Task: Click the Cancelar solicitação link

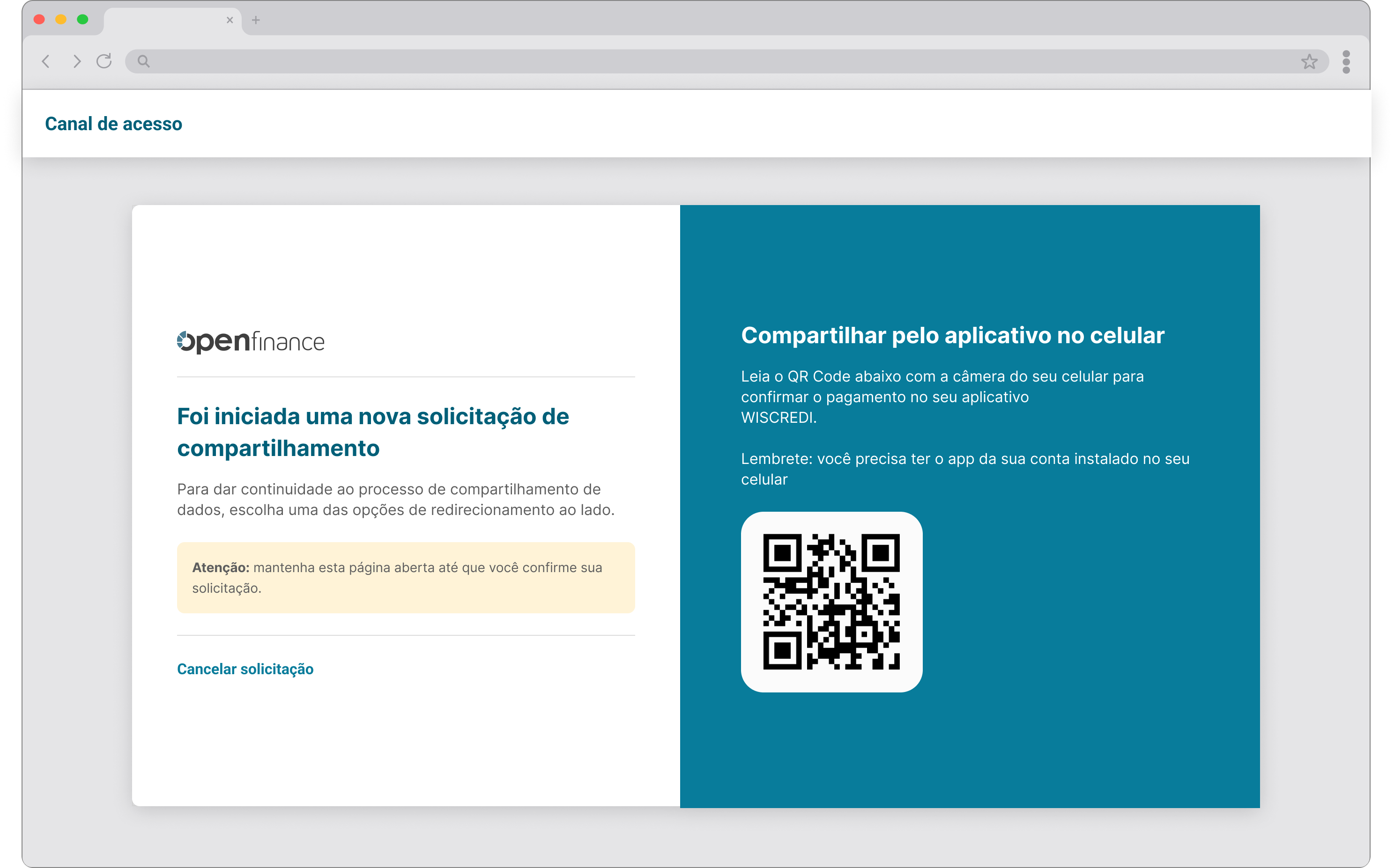Action: tap(245, 669)
